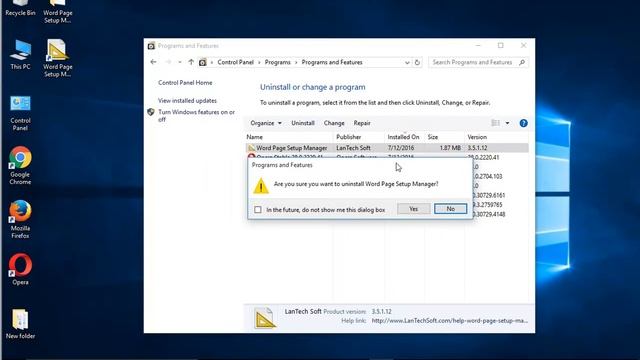Click the 3.5.1.12 version cell in list
Viewport: 640px width, 360px height.
477,148
